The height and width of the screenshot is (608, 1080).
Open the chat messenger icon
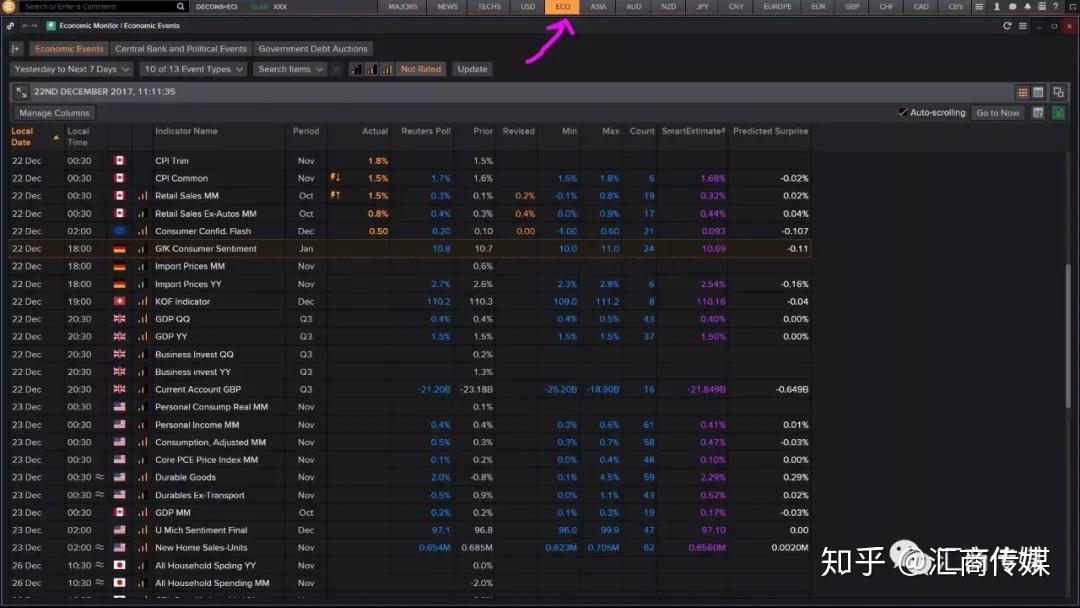pyautogui.click(x=1012, y=6)
